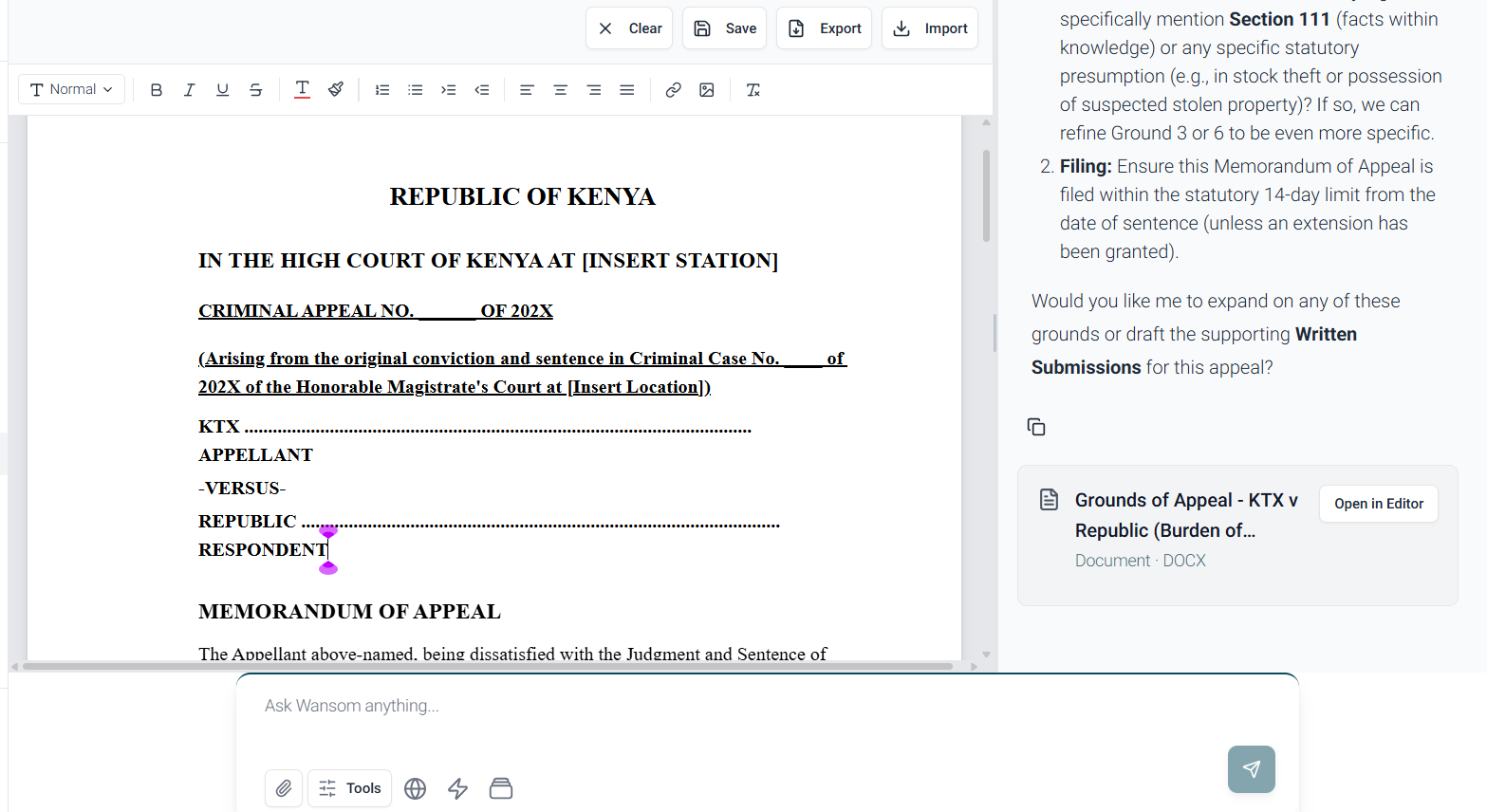Center-align the paragraph
The height and width of the screenshot is (812, 1487).
(561, 90)
